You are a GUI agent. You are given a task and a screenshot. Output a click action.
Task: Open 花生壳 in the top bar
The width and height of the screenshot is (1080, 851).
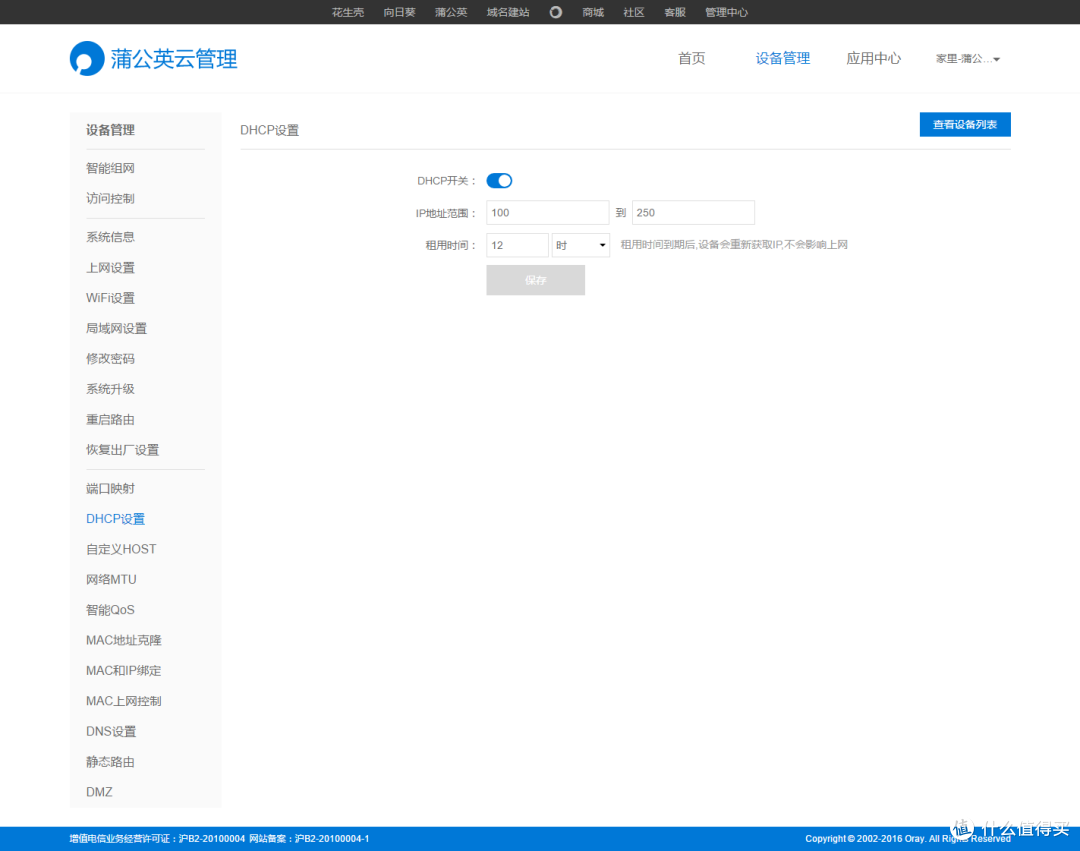click(348, 12)
